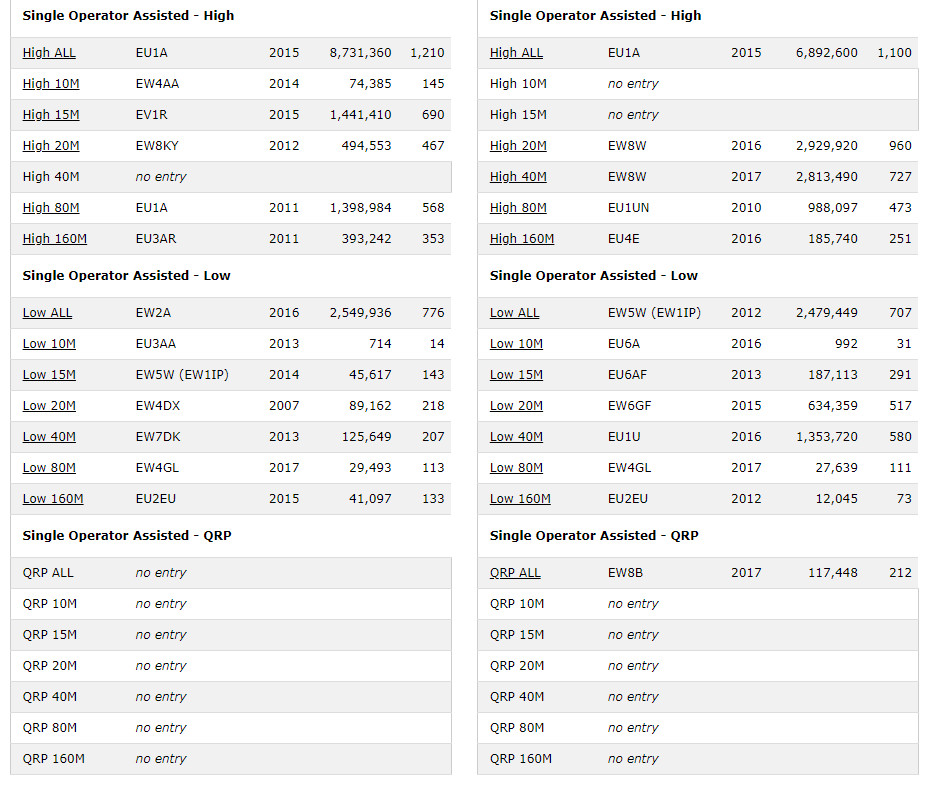Open Low 20M link for EW6GF

tap(516, 406)
